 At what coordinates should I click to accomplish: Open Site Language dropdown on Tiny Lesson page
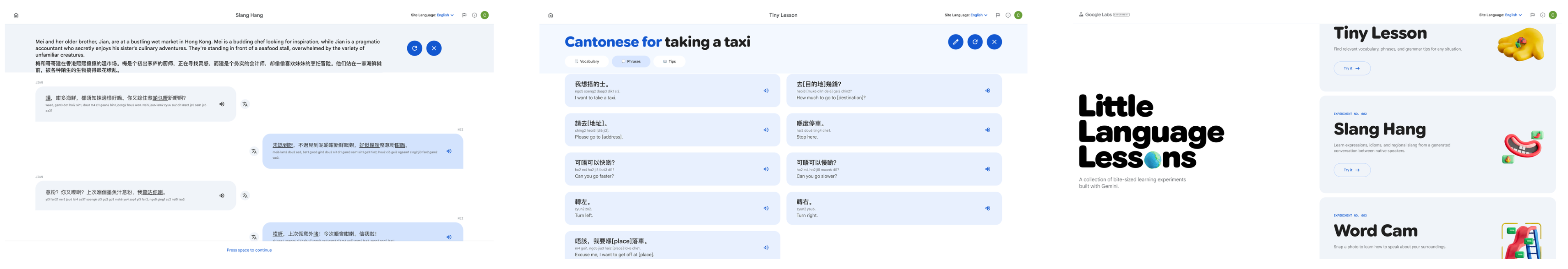point(979,15)
